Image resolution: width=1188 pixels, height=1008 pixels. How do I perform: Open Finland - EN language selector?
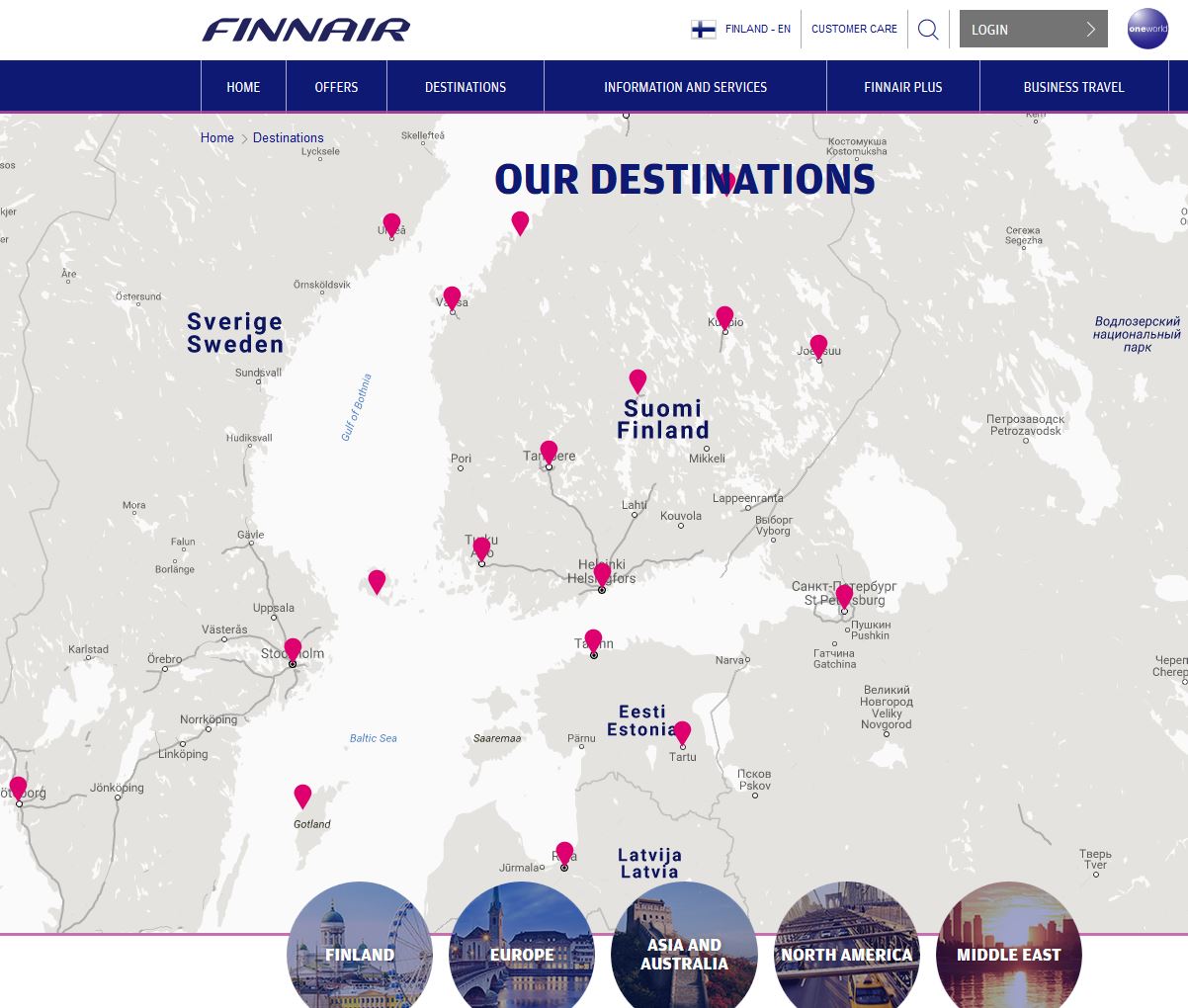741,30
